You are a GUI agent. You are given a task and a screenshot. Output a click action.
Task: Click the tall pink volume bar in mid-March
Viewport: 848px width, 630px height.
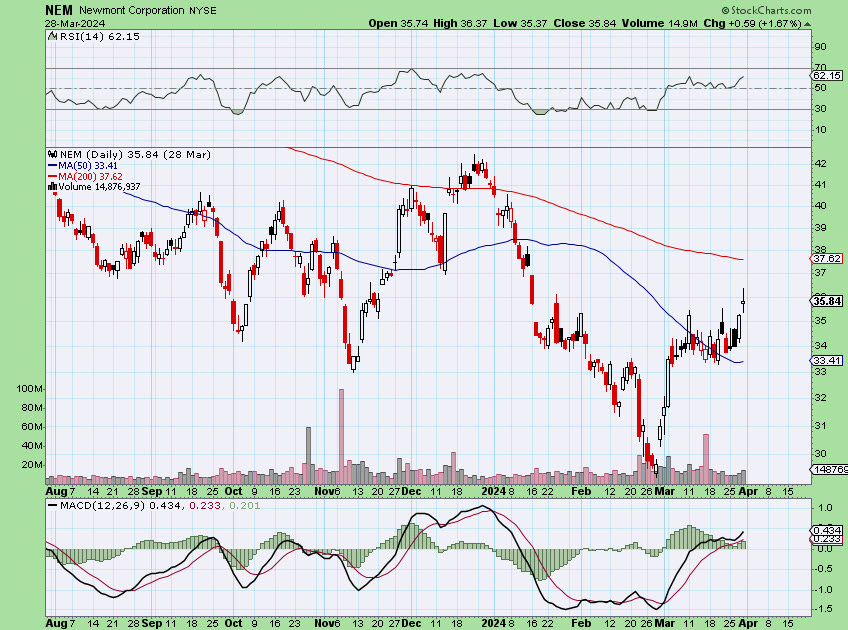[x=706, y=459]
